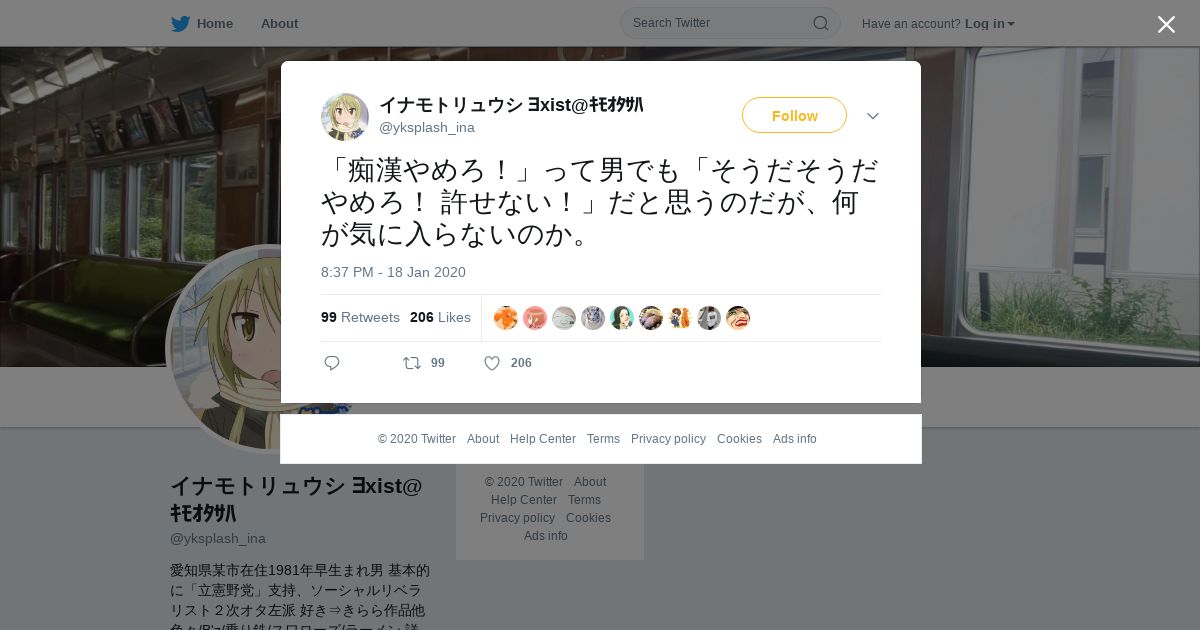This screenshot has height=630, width=1200.
Task: Open first liker's orange avatar
Action: pos(506,318)
